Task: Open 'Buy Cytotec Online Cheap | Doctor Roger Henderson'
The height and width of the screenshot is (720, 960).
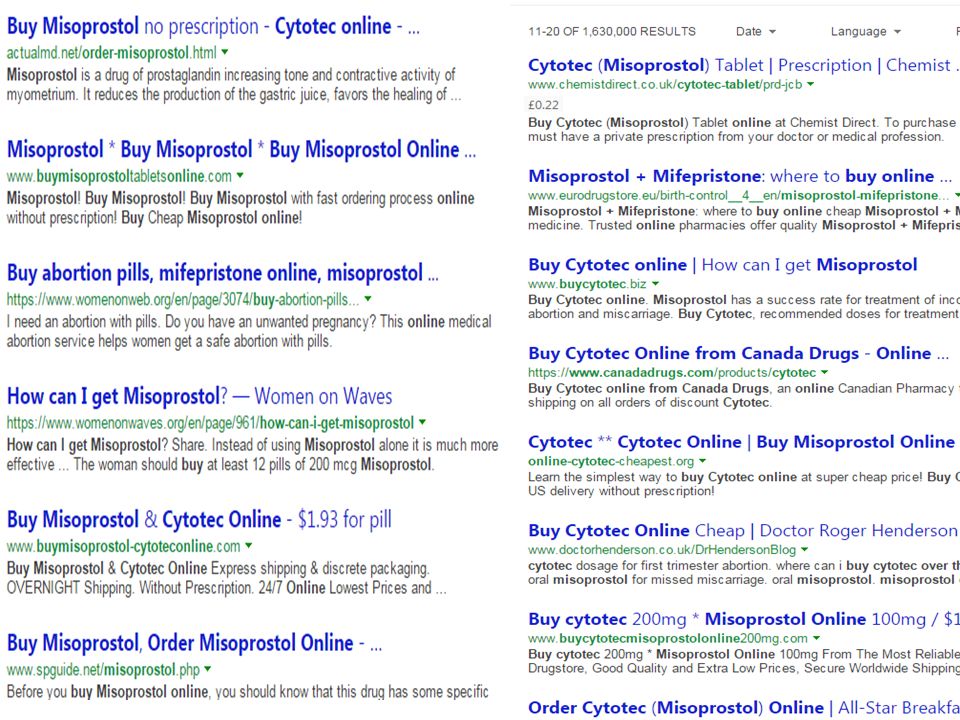Action: [743, 531]
